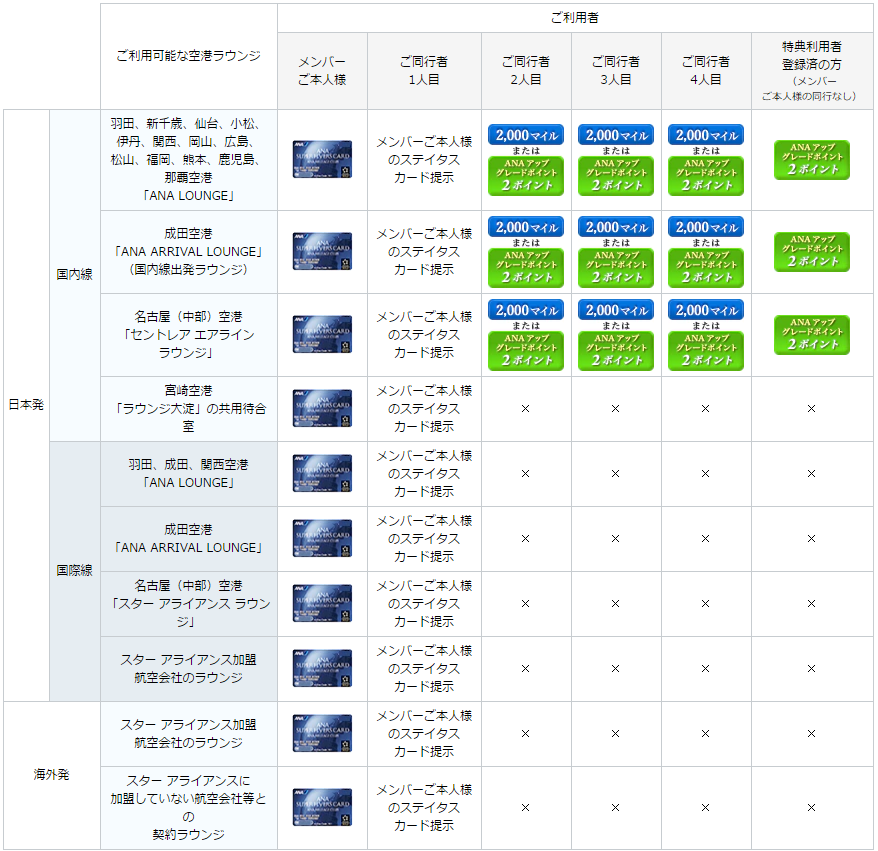878x851 pixels.
Task: Click the スター アライアンスに加盟していない航空会社等との契約ラウンジ cell
Action: tap(189, 807)
